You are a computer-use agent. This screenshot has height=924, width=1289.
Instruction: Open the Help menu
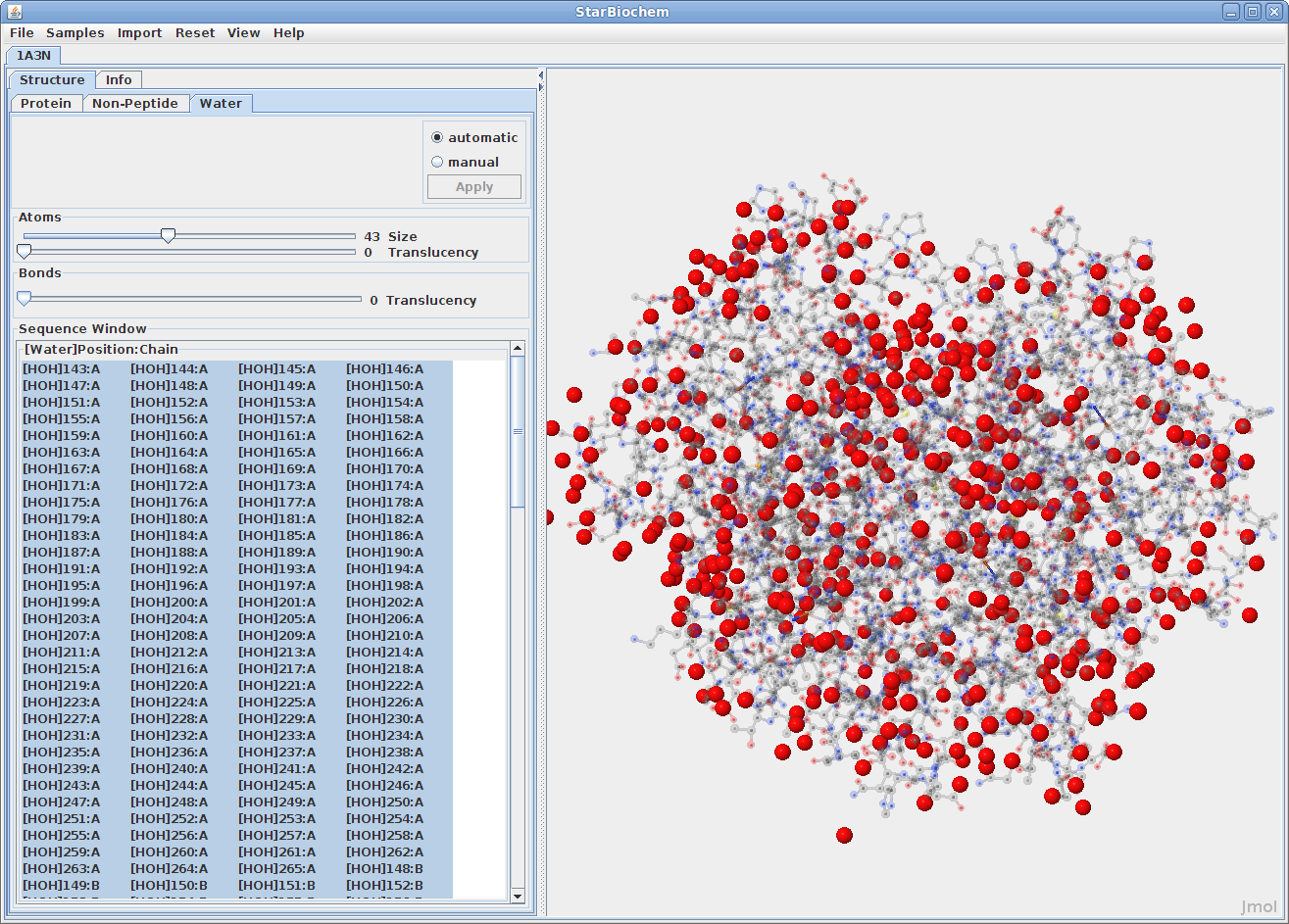click(289, 32)
